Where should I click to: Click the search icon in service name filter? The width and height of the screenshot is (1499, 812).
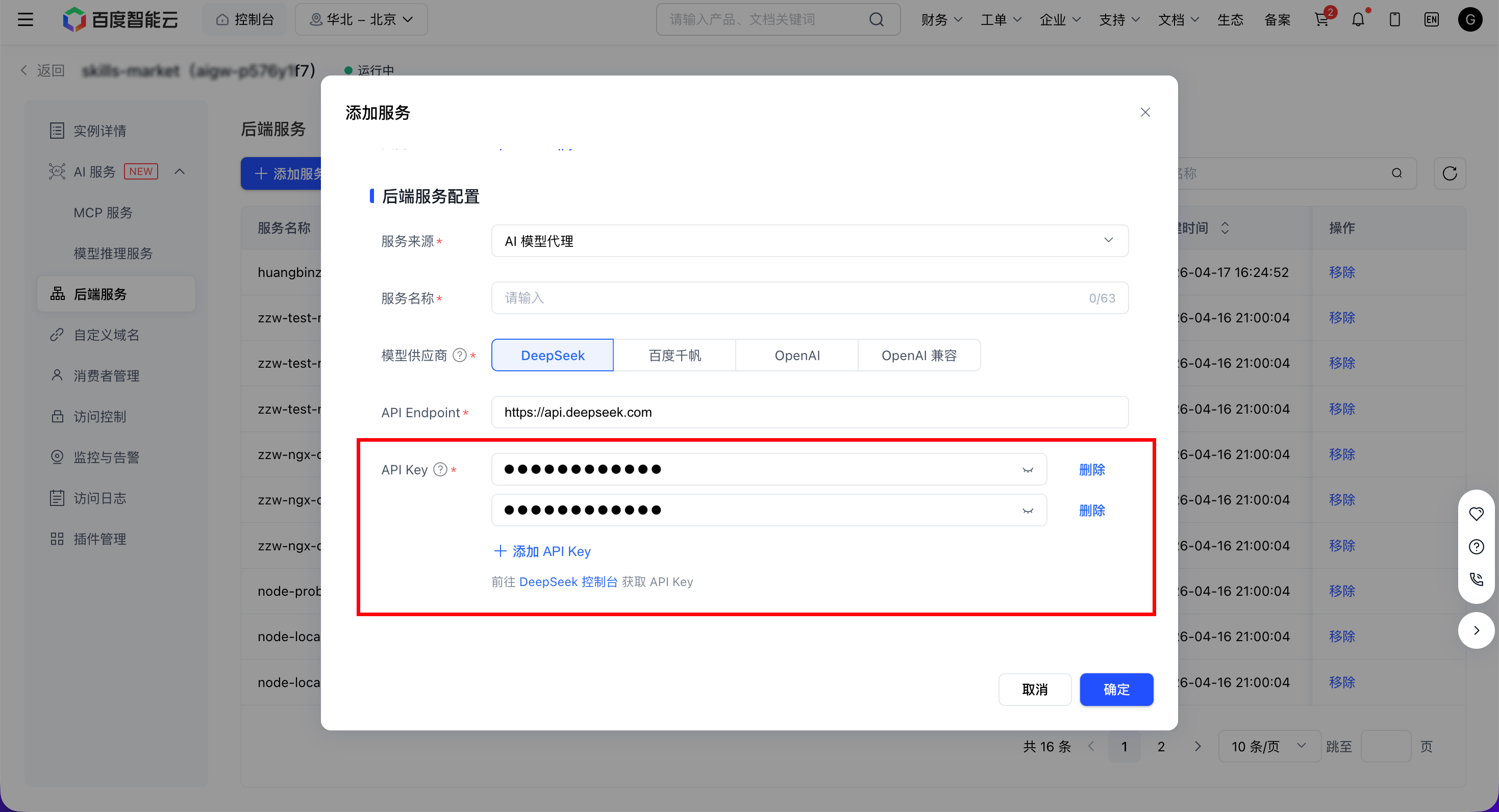[x=1396, y=173]
